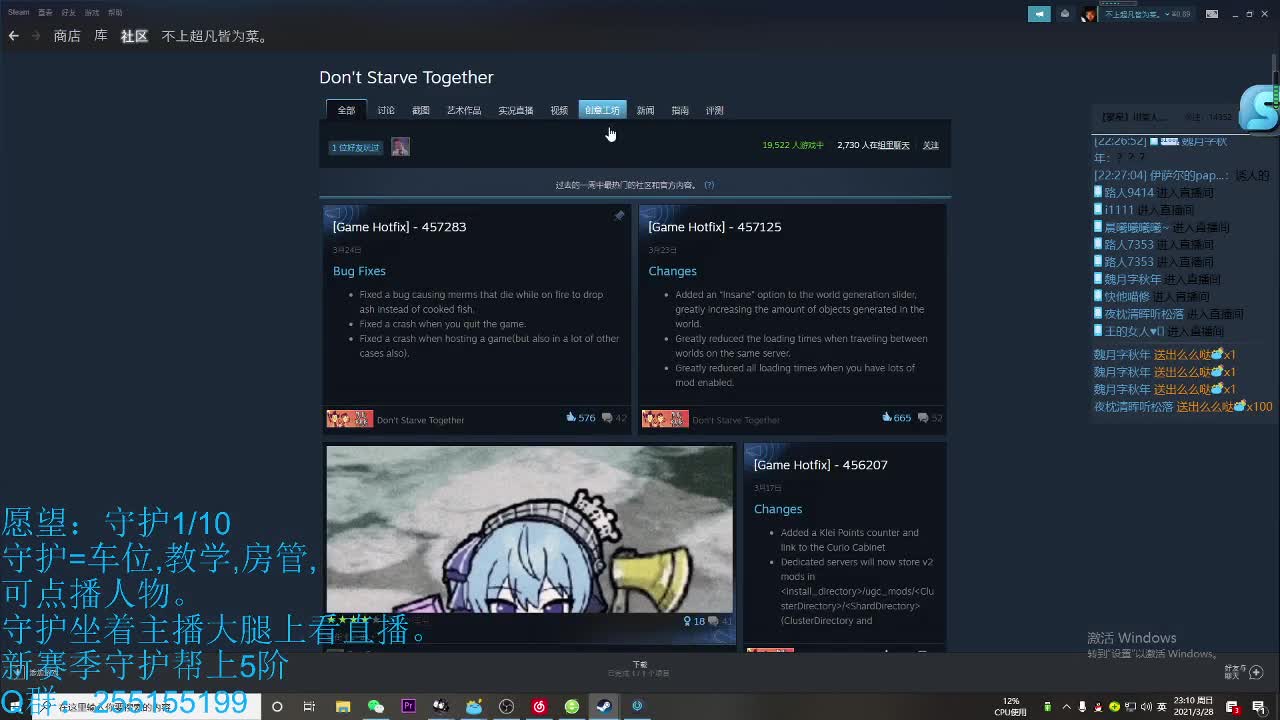
Task: Open the Windows Task View icon
Action: 309,707
